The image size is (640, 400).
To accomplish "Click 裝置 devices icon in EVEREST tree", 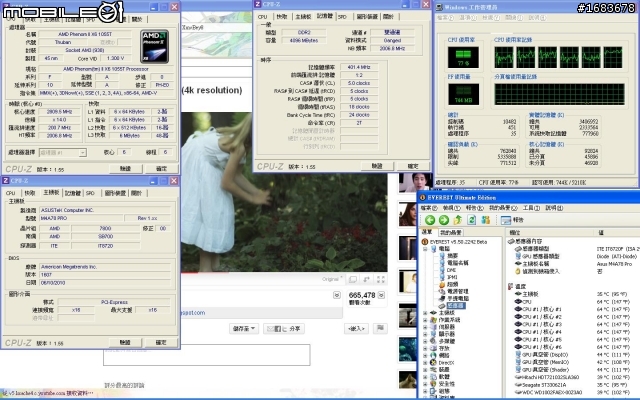I will click(433, 370).
